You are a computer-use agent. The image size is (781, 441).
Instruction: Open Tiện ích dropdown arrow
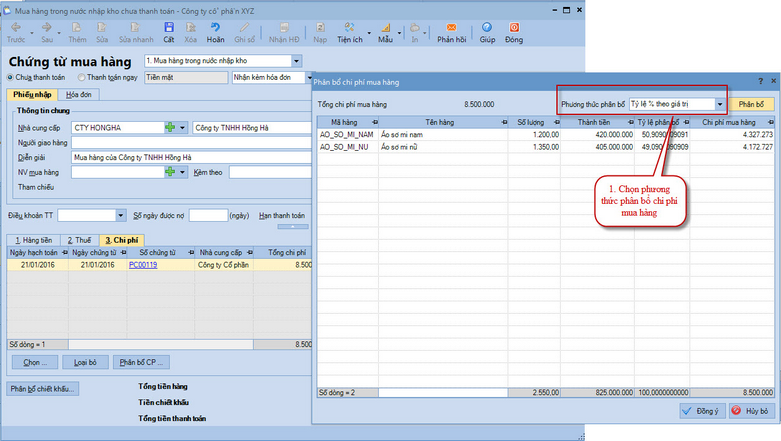369,33
